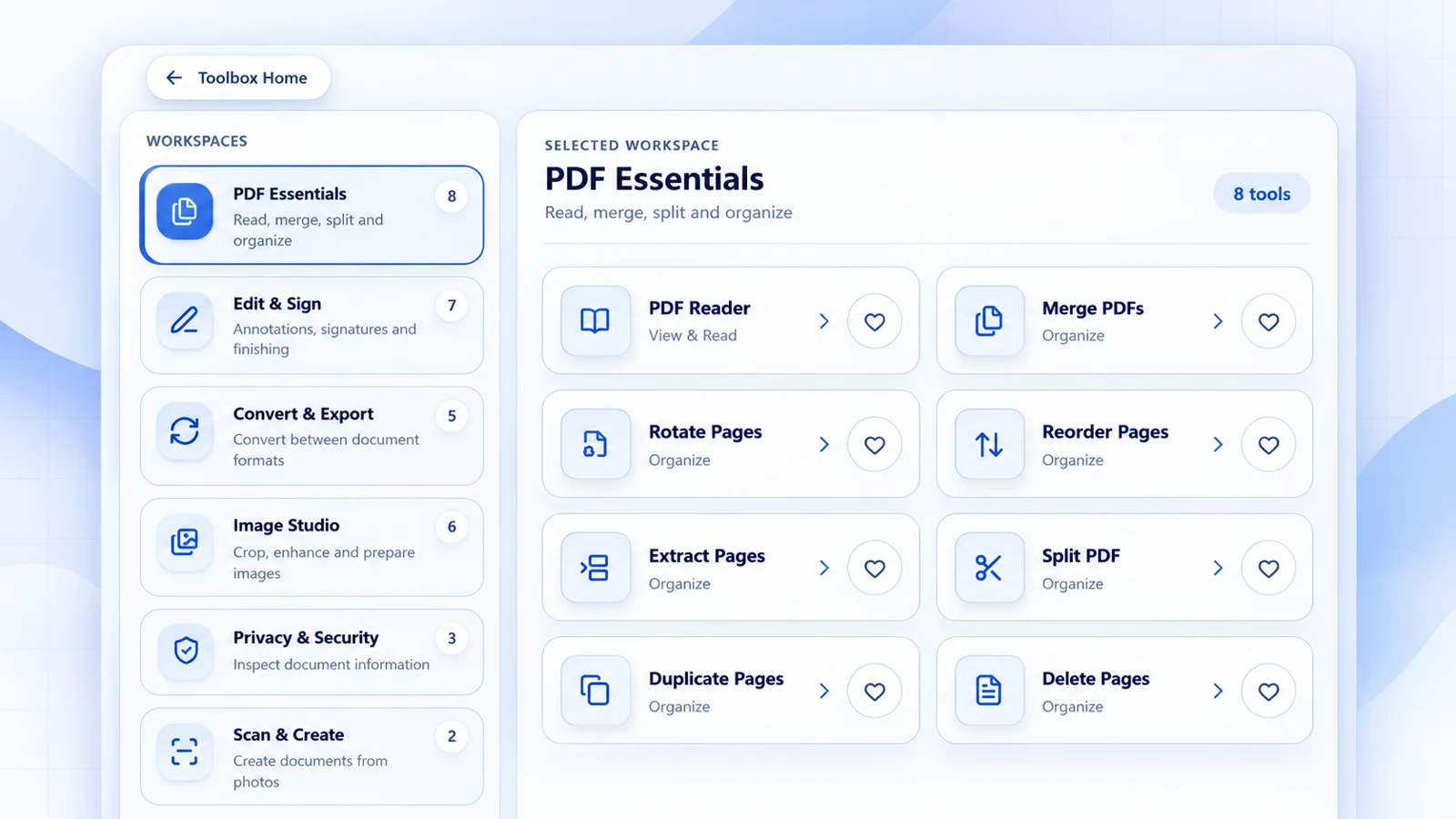Image resolution: width=1456 pixels, height=819 pixels.
Task: Add Duplicate Pages to favorites
Action: coord(875,692)
